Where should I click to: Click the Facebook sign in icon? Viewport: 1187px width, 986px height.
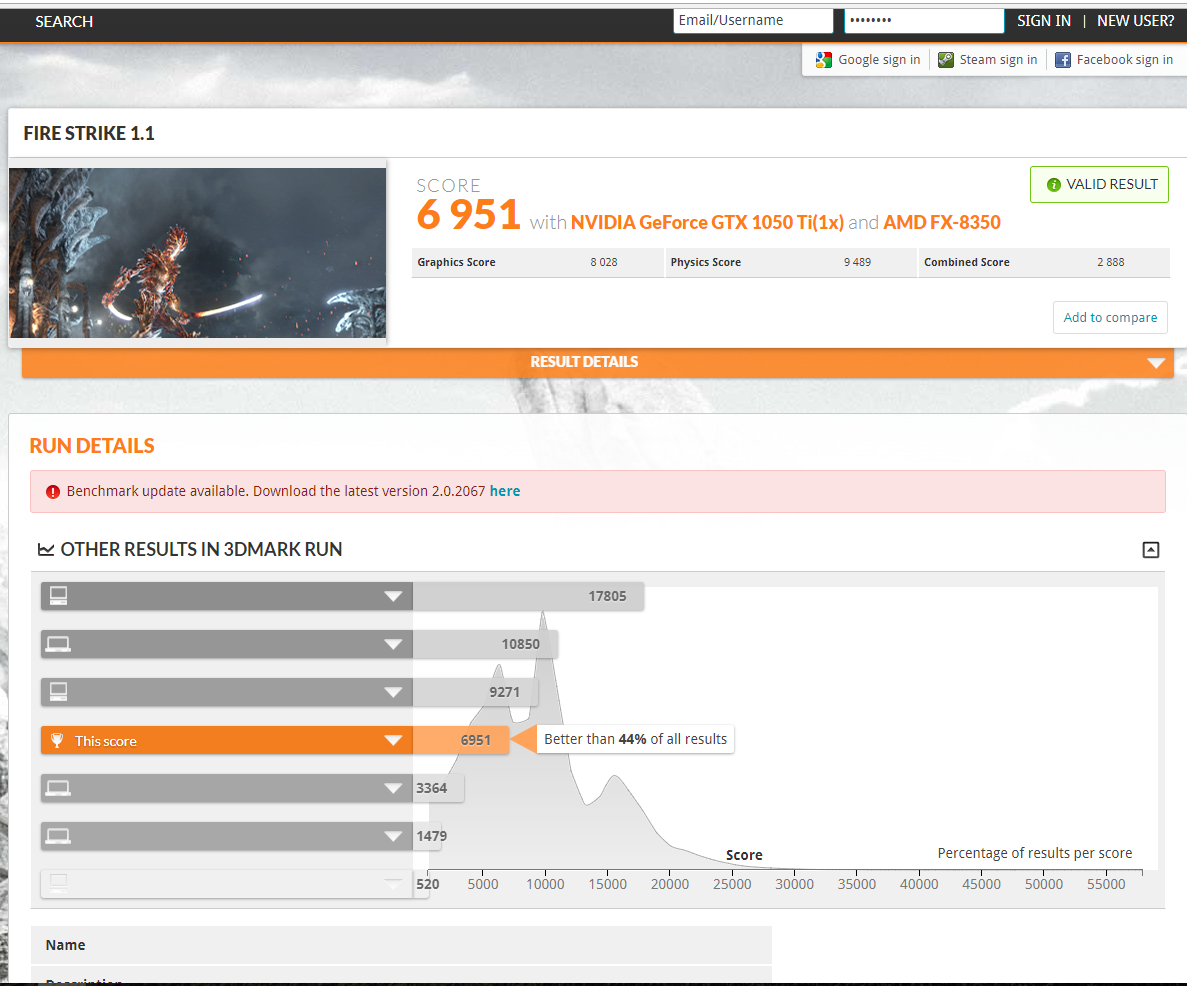pos(1063,60)
